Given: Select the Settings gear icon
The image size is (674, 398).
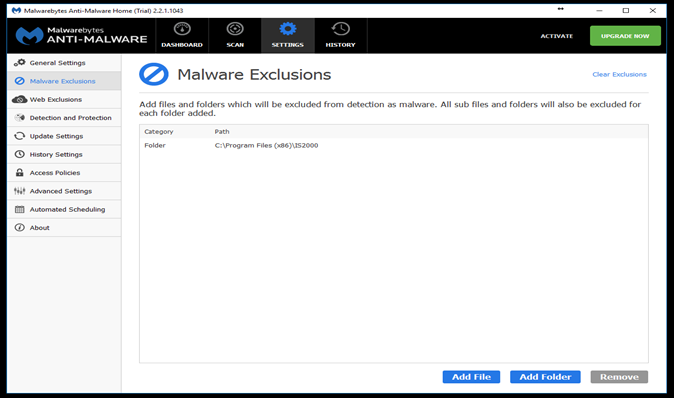Looking at the screenshot, I should point(288,29).
